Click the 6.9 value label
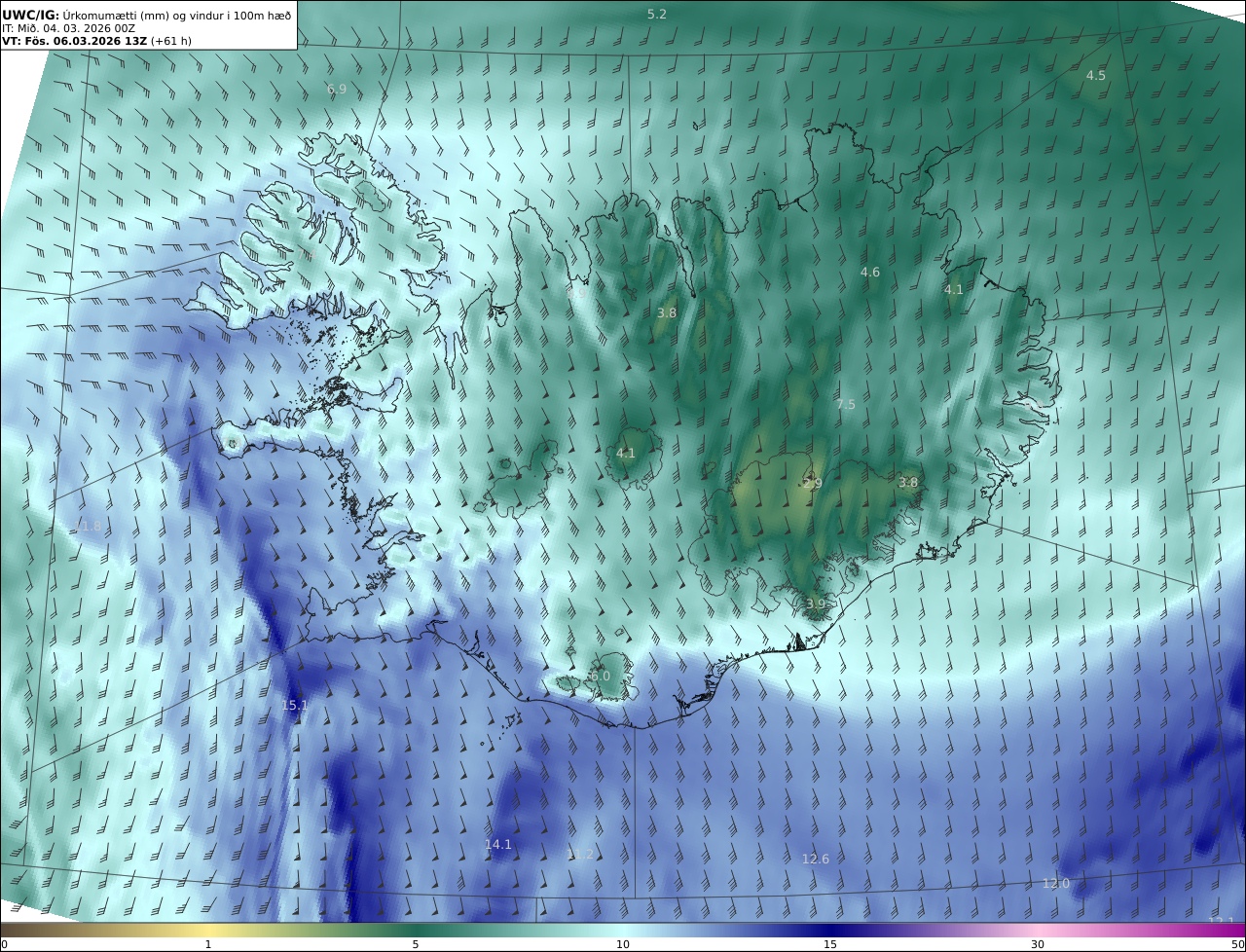The width and height of the screenshot is (1246, 952). point(337,90)
